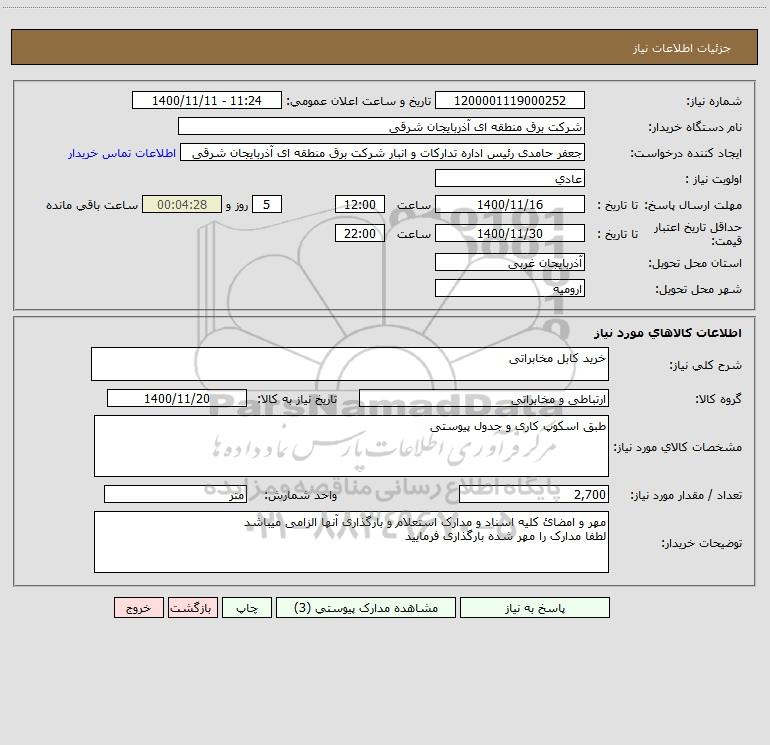Click the request creator field 'جعفر حامدی'
Viewport: 770px width, 745px height.
383,152
